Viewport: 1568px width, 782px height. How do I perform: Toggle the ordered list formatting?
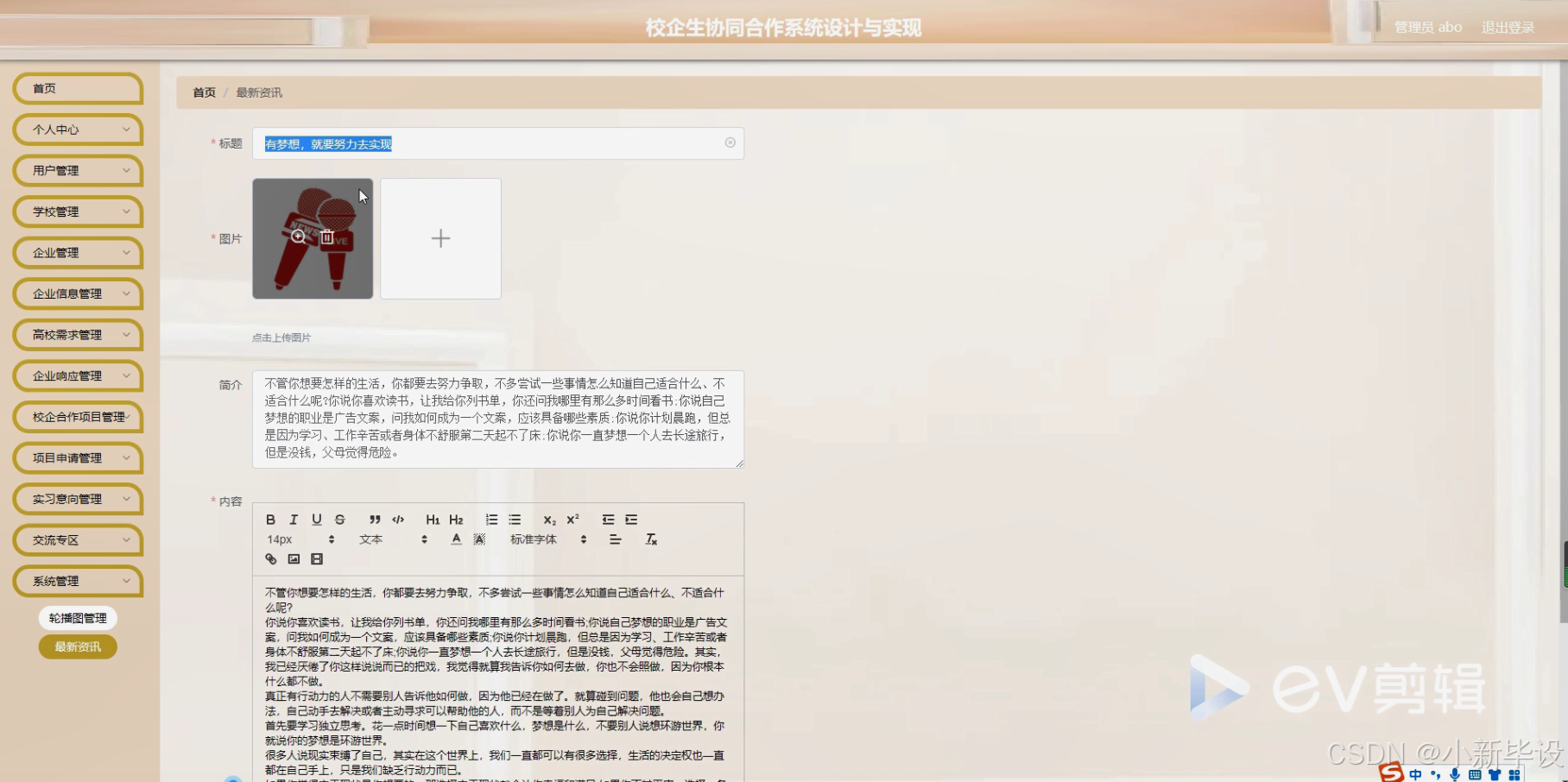tap(491, 519)
